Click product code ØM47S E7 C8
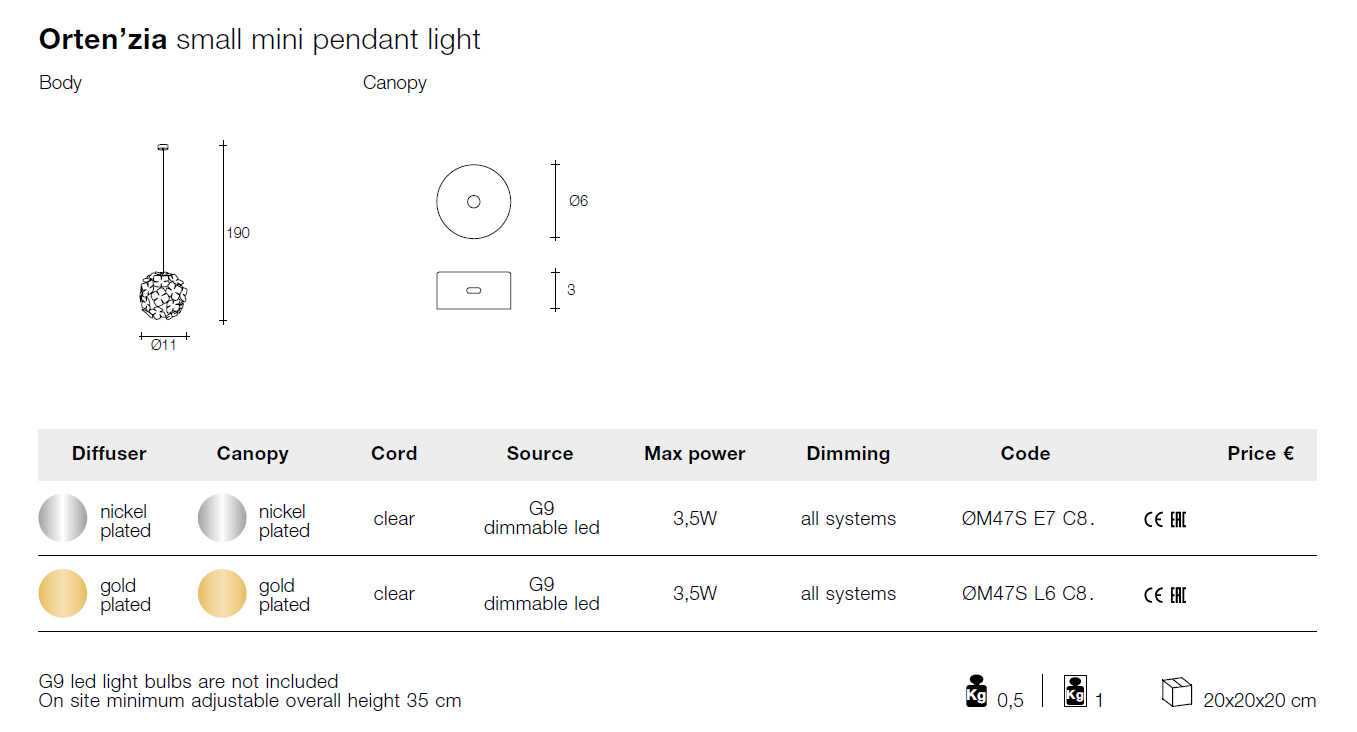The width and height of the screenshot is (1357, 732). pos(1028,519)
